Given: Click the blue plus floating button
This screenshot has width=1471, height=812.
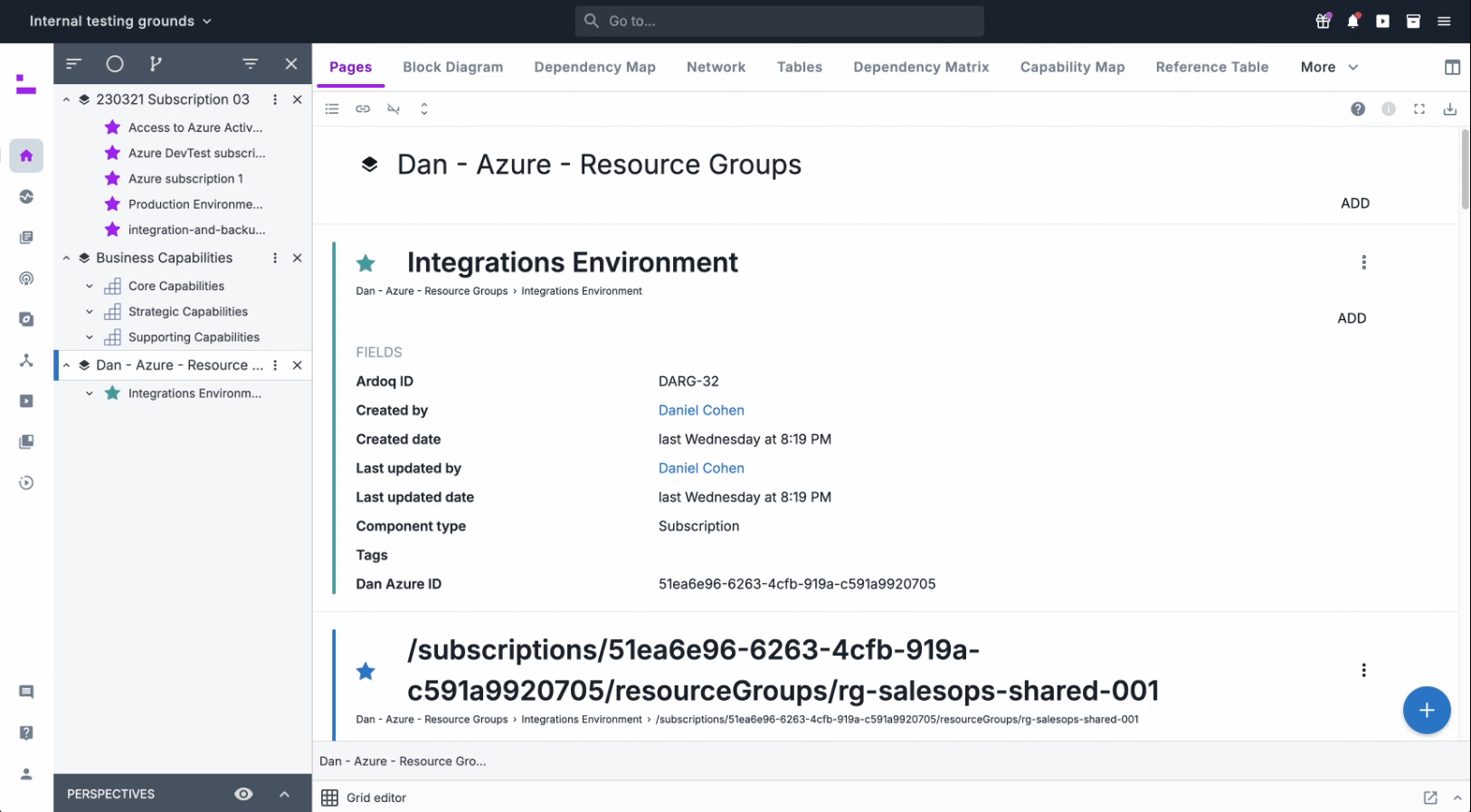Looking at the screenshot, I should (x=1426, y=711).
